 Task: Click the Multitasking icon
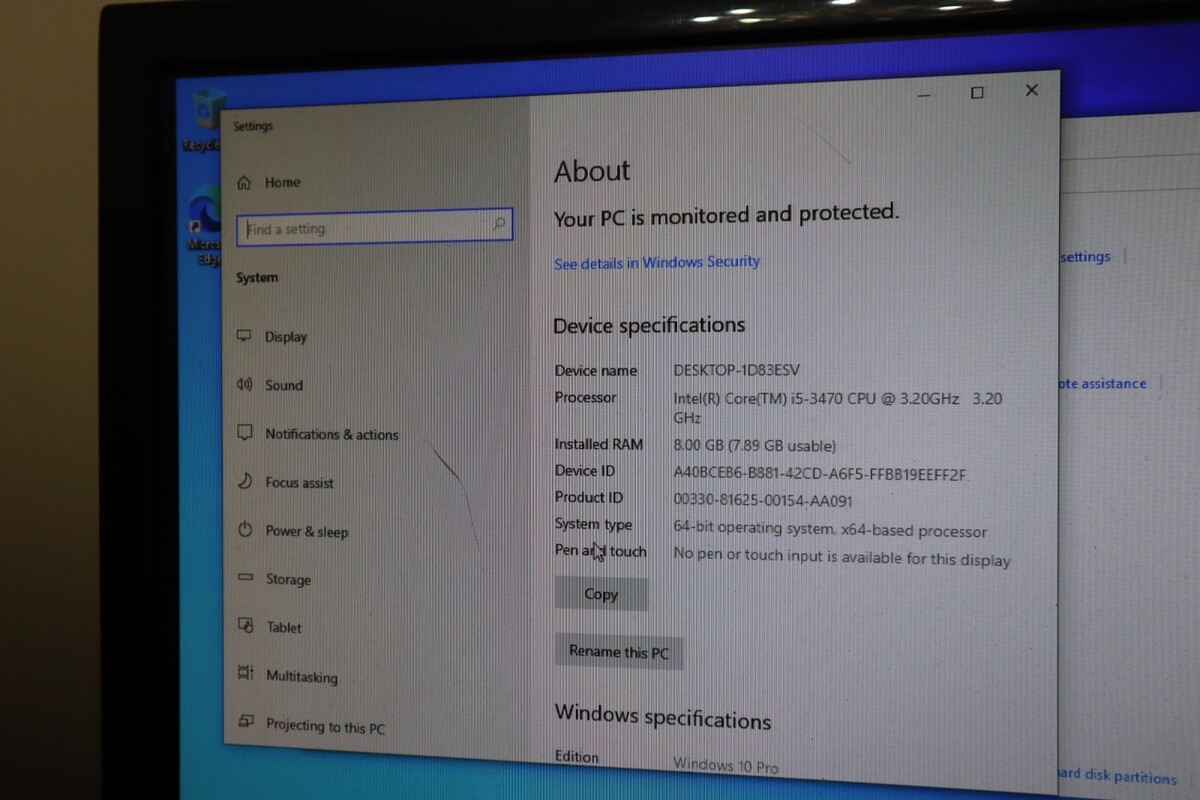point(246,674)
